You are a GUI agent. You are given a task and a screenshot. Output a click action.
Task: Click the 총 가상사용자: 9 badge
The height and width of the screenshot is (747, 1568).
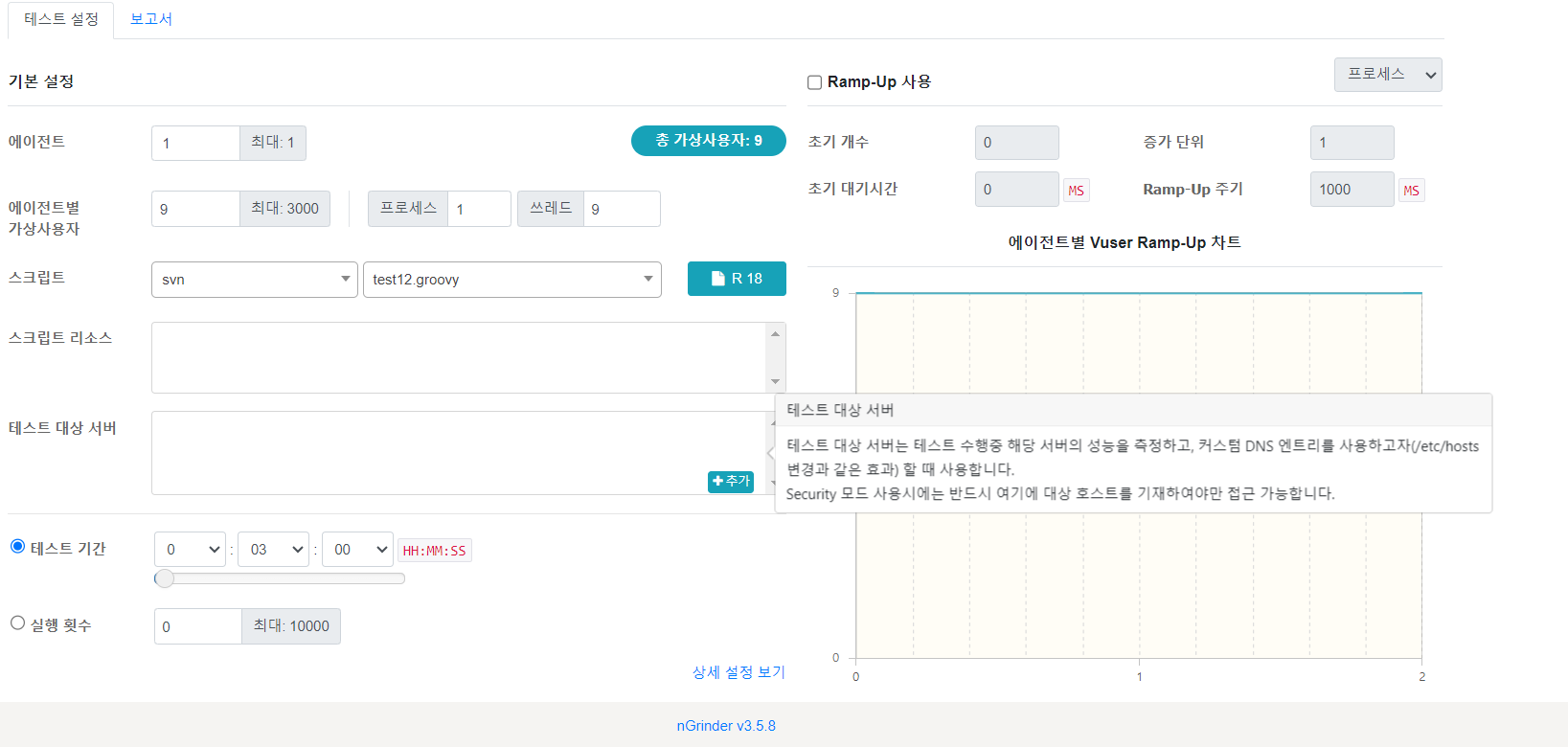(x=709, y=141)
